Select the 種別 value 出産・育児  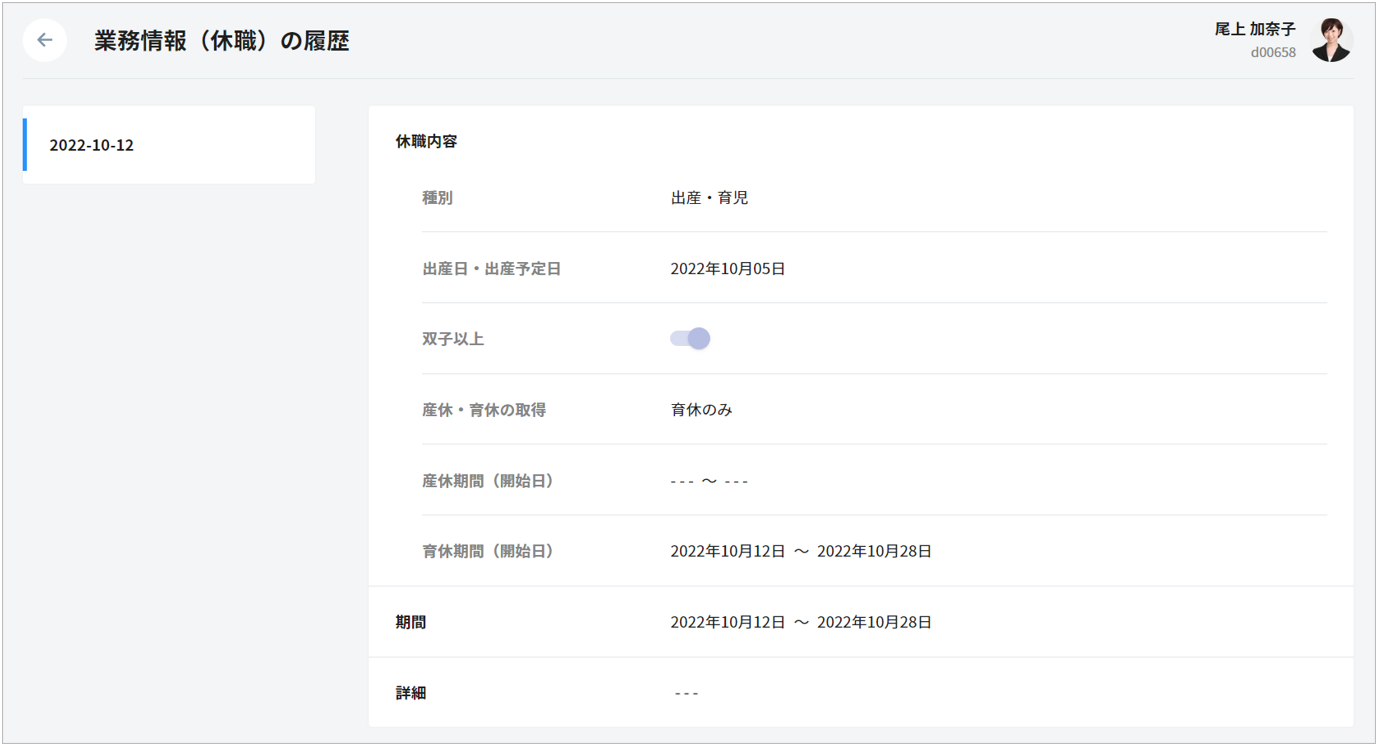[x=709, y=198]
